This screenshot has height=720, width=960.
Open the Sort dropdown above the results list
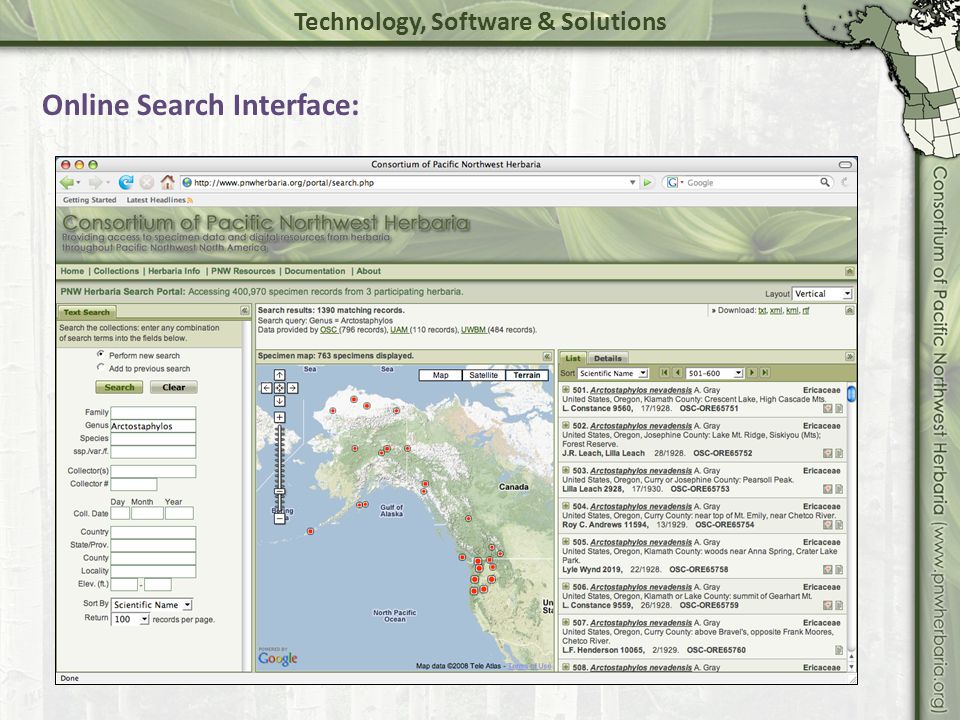click(613, 373)
